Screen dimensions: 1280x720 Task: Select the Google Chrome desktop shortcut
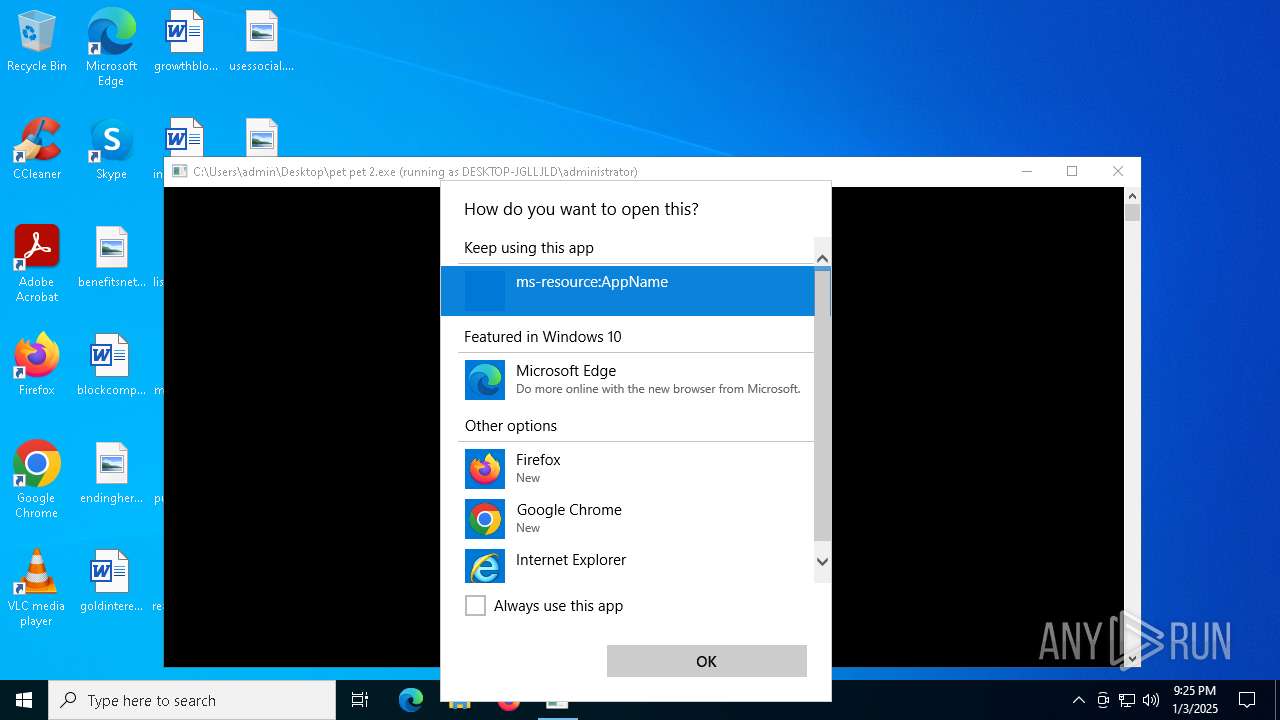37,480
